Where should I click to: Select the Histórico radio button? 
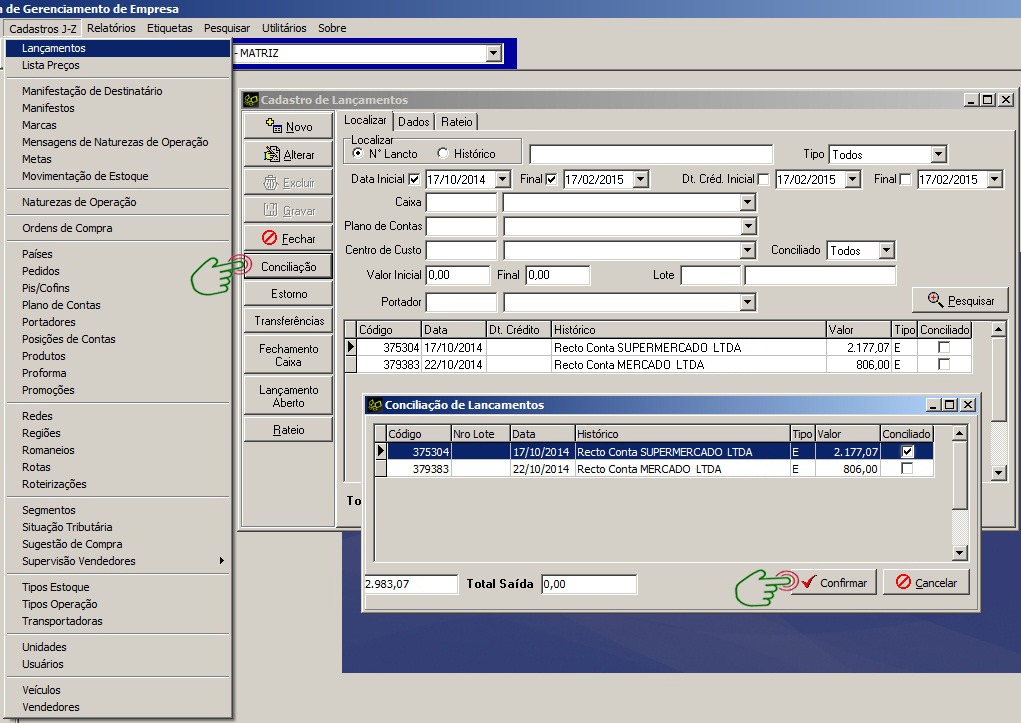pos(443,154)
